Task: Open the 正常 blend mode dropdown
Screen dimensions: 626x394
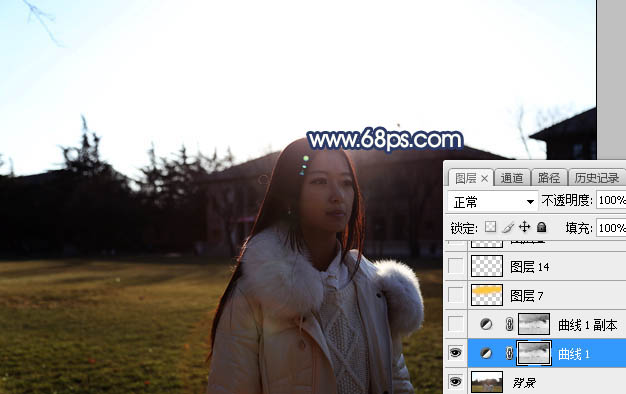Action: (x=493, y=202)
